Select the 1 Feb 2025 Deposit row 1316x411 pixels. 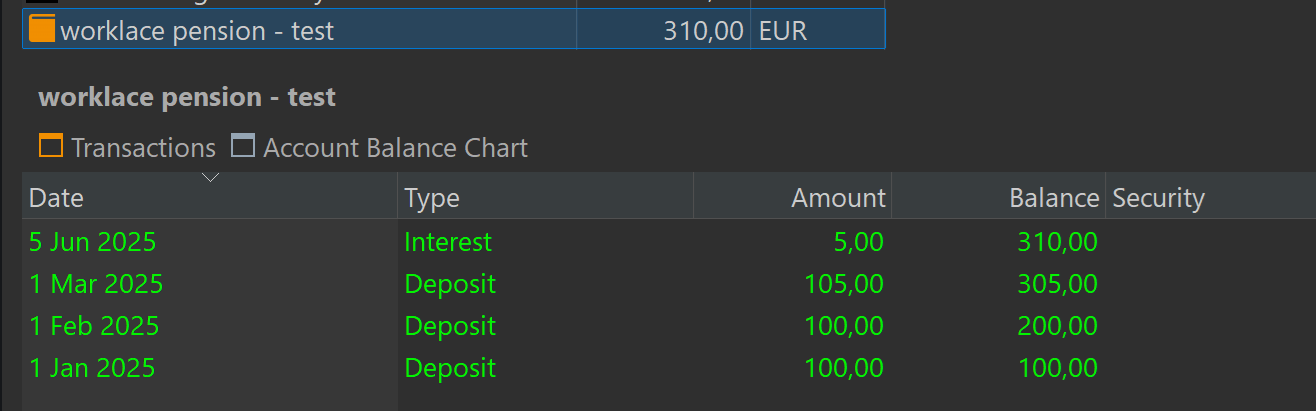pyautogui.click(x=669, y=326)
